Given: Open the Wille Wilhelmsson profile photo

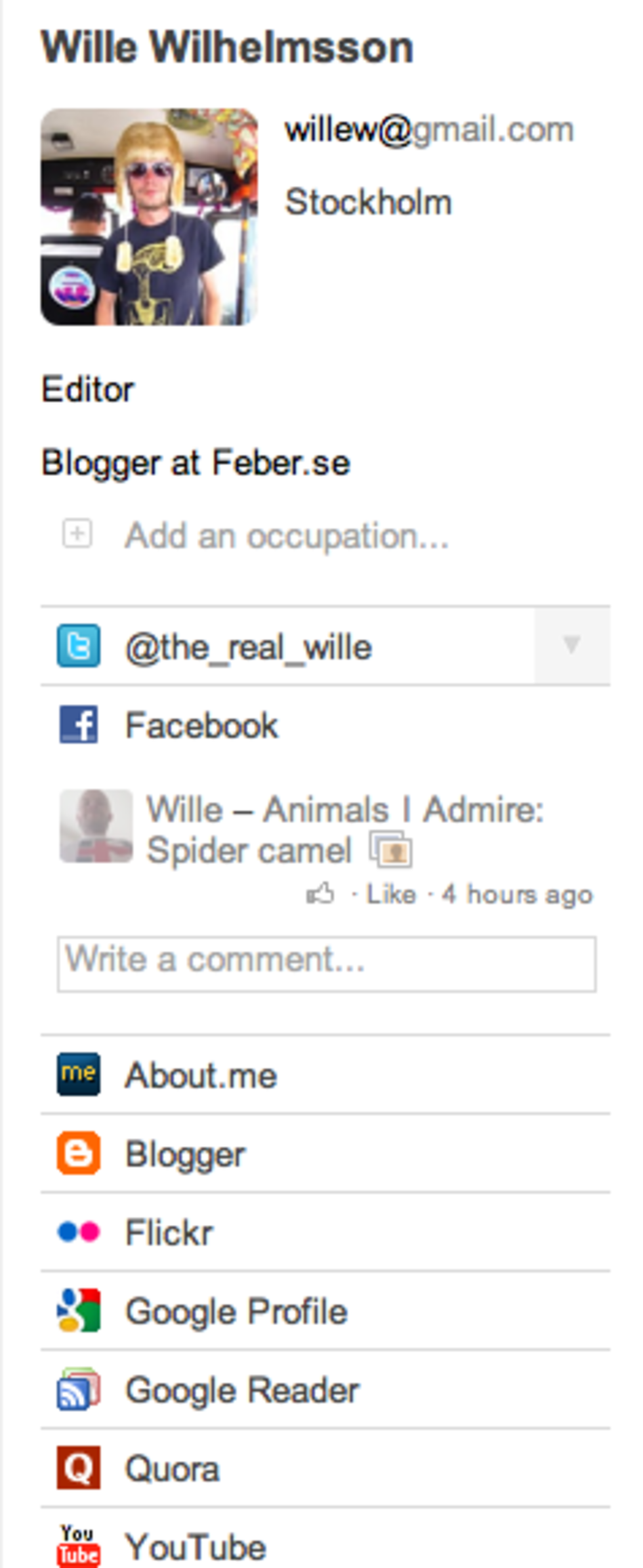Looking at the screenshot, I should click(x=149, y=217).
